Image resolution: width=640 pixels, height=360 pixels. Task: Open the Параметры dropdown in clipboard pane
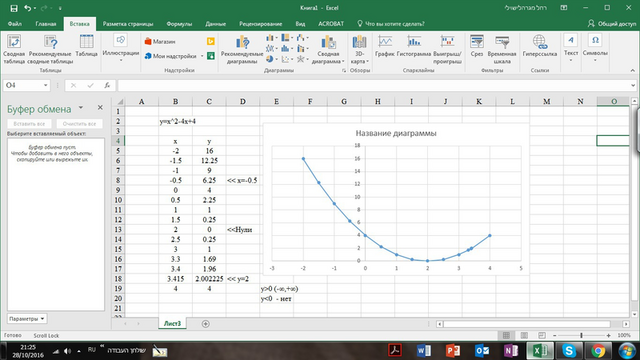pyautogui.click(x=27, y=319)
